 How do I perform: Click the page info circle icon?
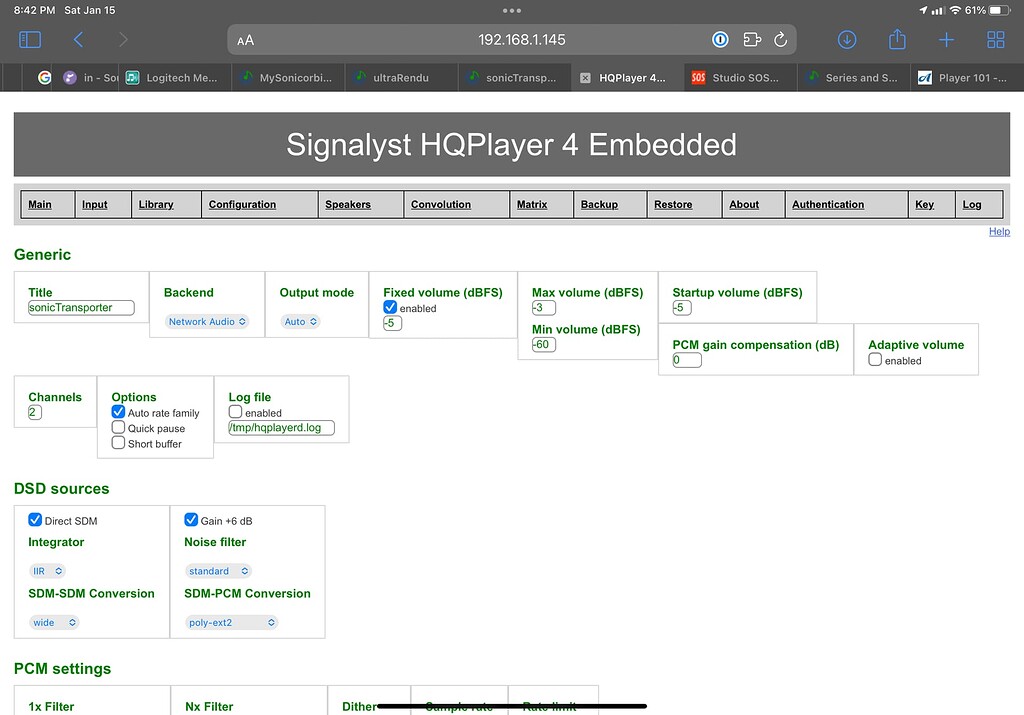[720, 39]
